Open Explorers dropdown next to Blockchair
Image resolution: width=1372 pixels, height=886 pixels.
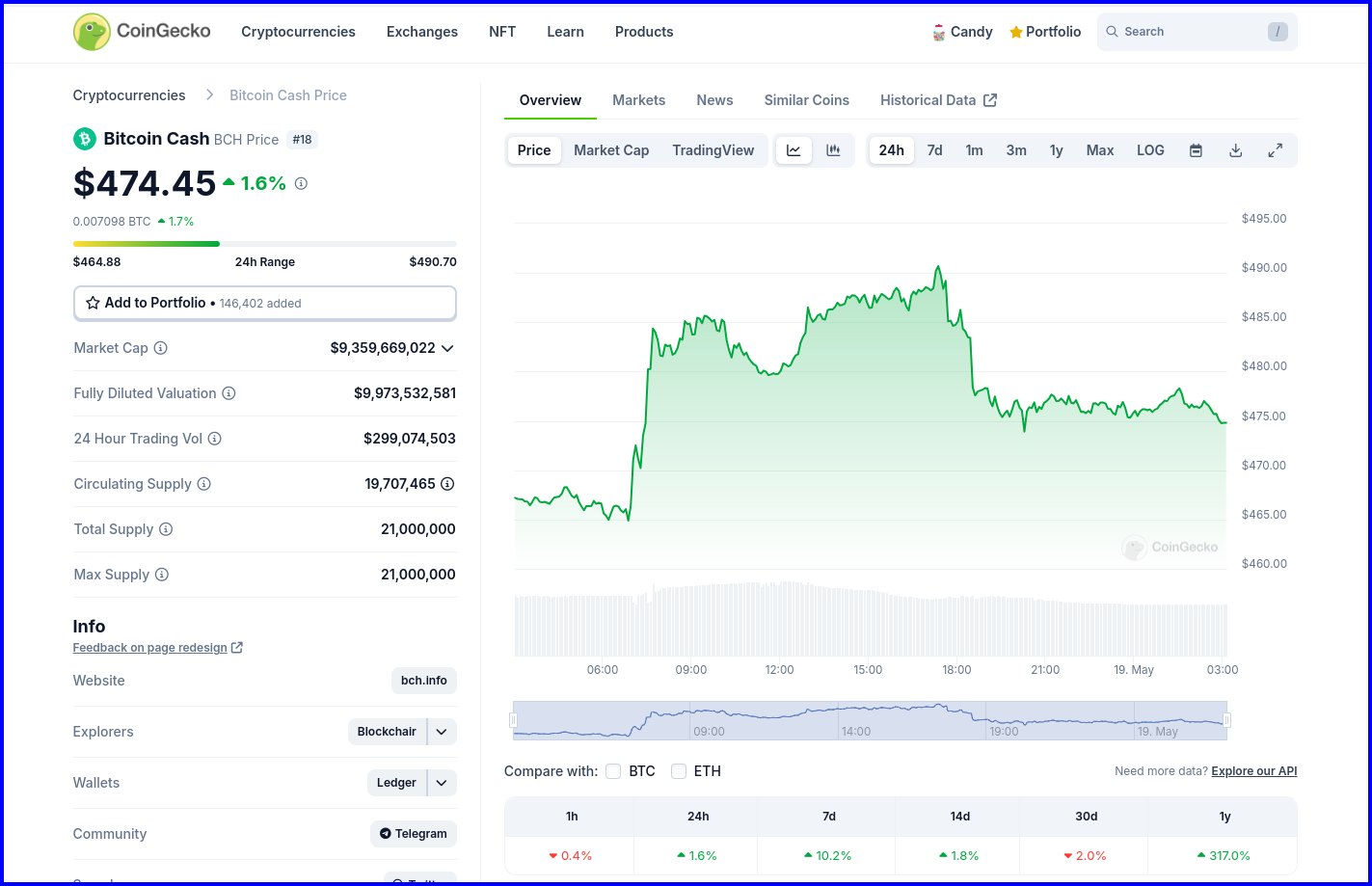(x=442, y=732)
